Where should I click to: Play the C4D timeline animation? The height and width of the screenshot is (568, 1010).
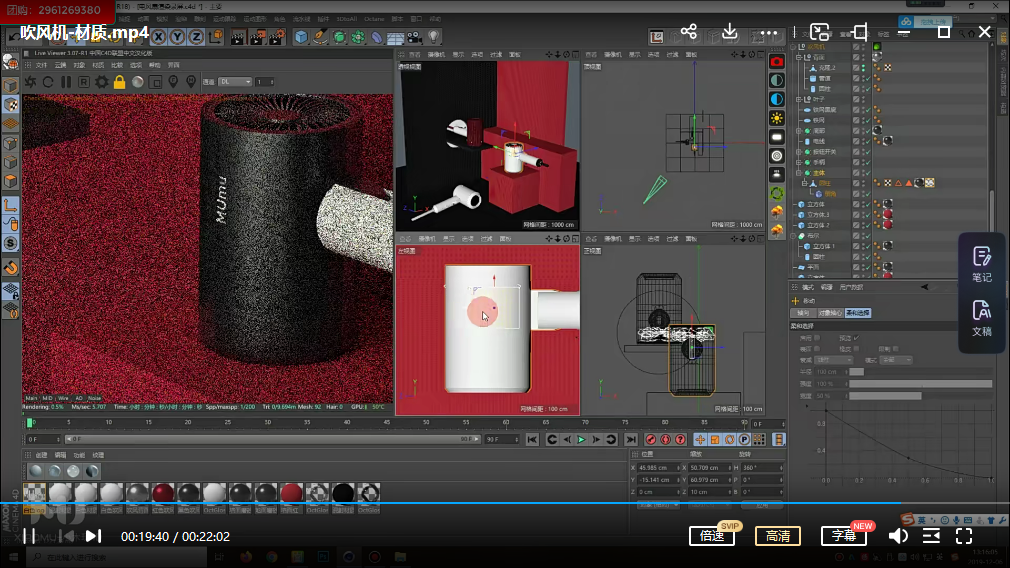coord(582,439)
